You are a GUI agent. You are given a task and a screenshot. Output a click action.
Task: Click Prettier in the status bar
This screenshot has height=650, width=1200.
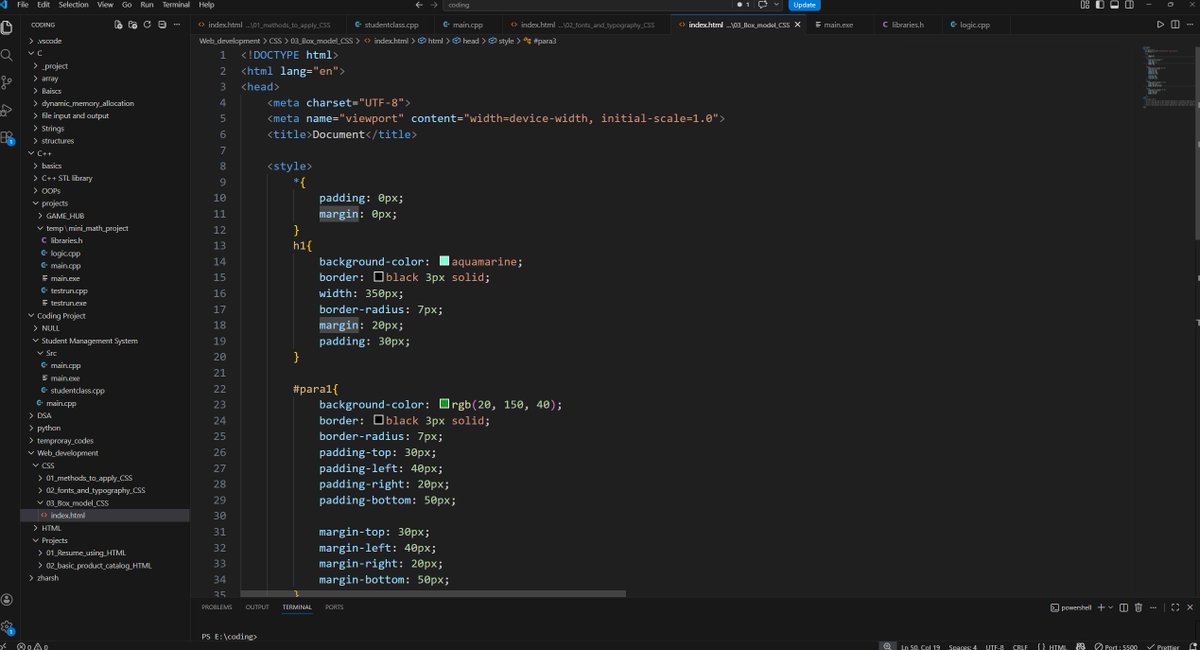(x=1162, y=646)
